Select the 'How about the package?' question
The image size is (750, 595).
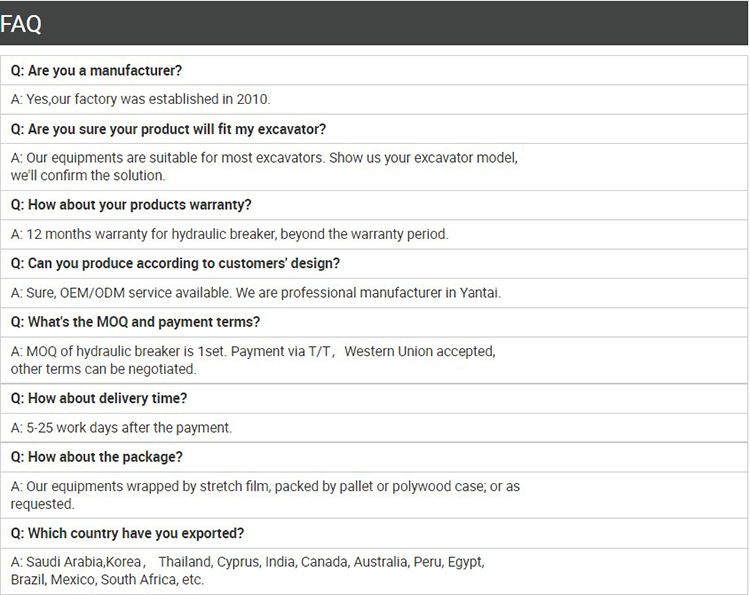[96, 457]
